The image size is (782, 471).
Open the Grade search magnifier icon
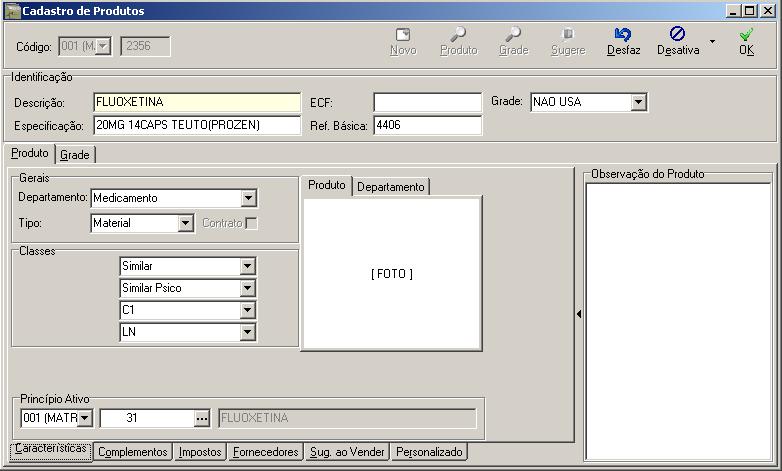(x=513, y=34)
